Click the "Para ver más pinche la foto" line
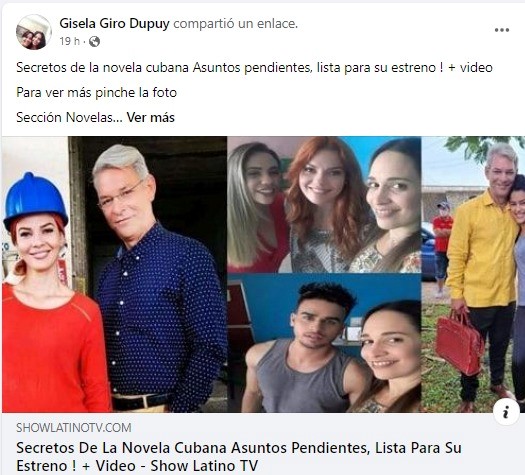Viewport: 525px width, 475px height. pos(96,92)
